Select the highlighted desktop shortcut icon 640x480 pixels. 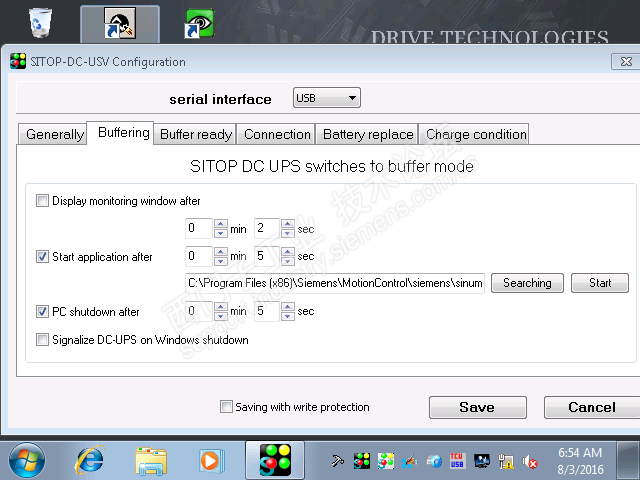[x=120, y=24]
